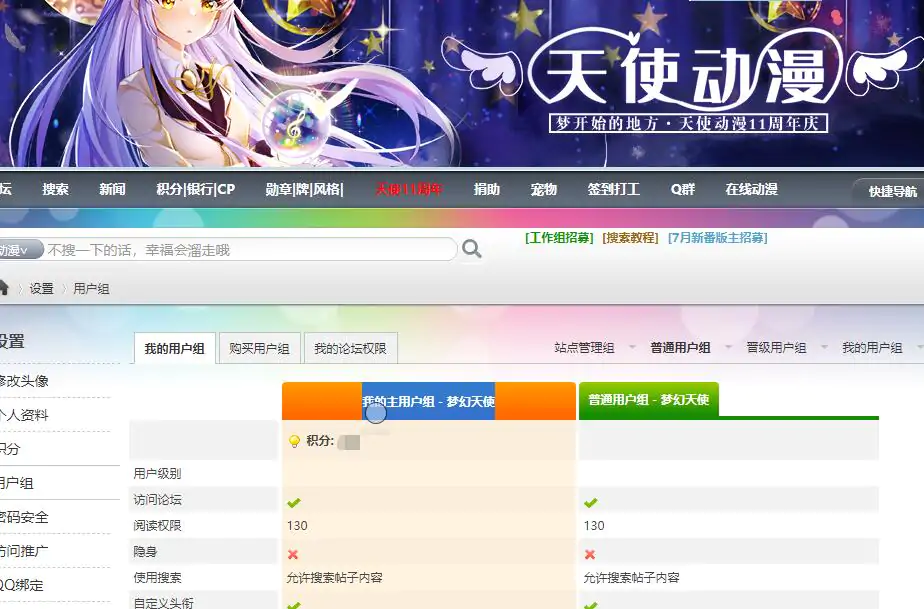Open 勋章|牌|风格| menu item
The width and height of the screenshot is (924, 609).
coord(305,189)
